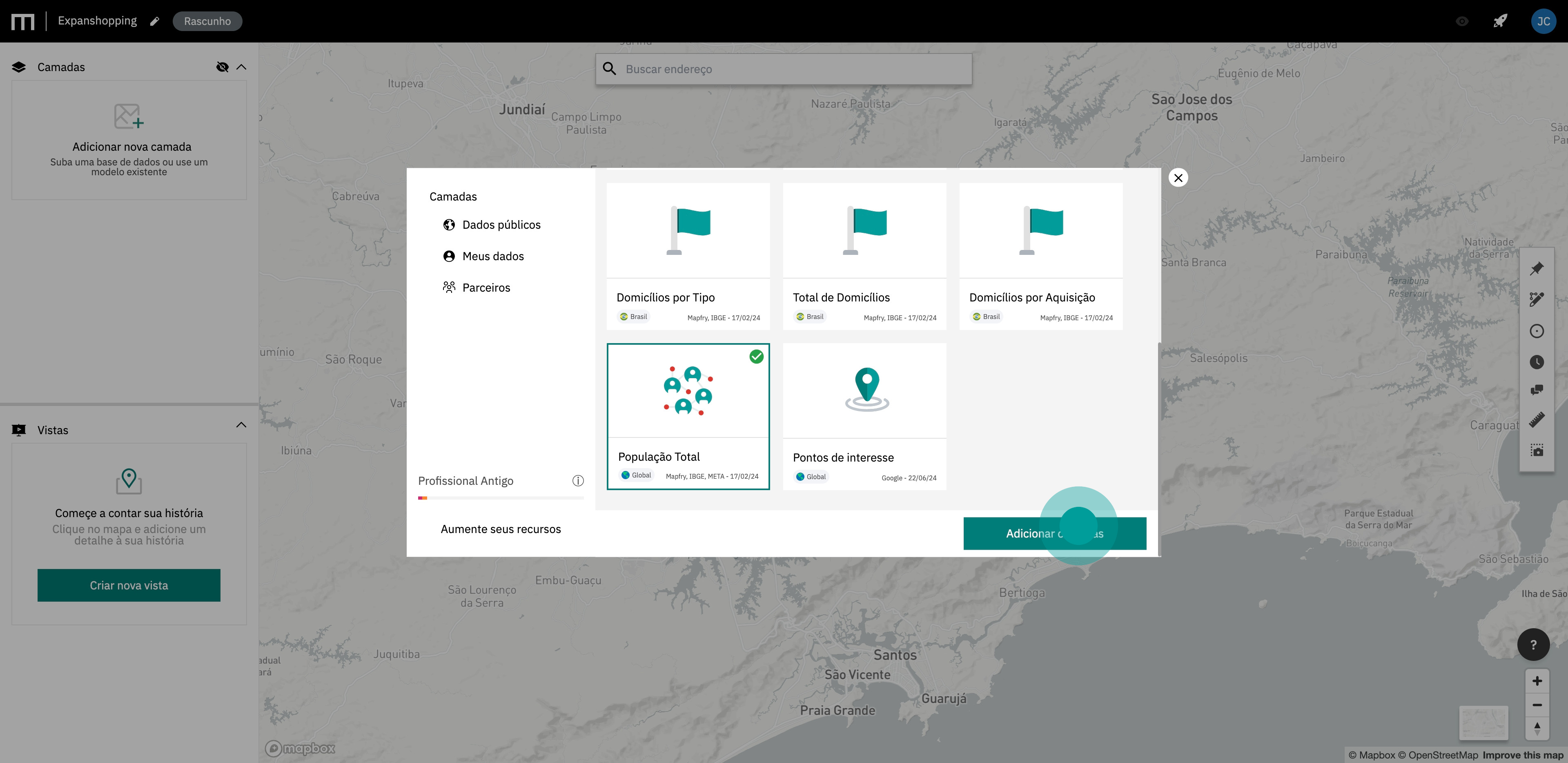Screen dimensions: 1568x763
Task: Open the Dados públicos category
Action: [x=500, y=225]
